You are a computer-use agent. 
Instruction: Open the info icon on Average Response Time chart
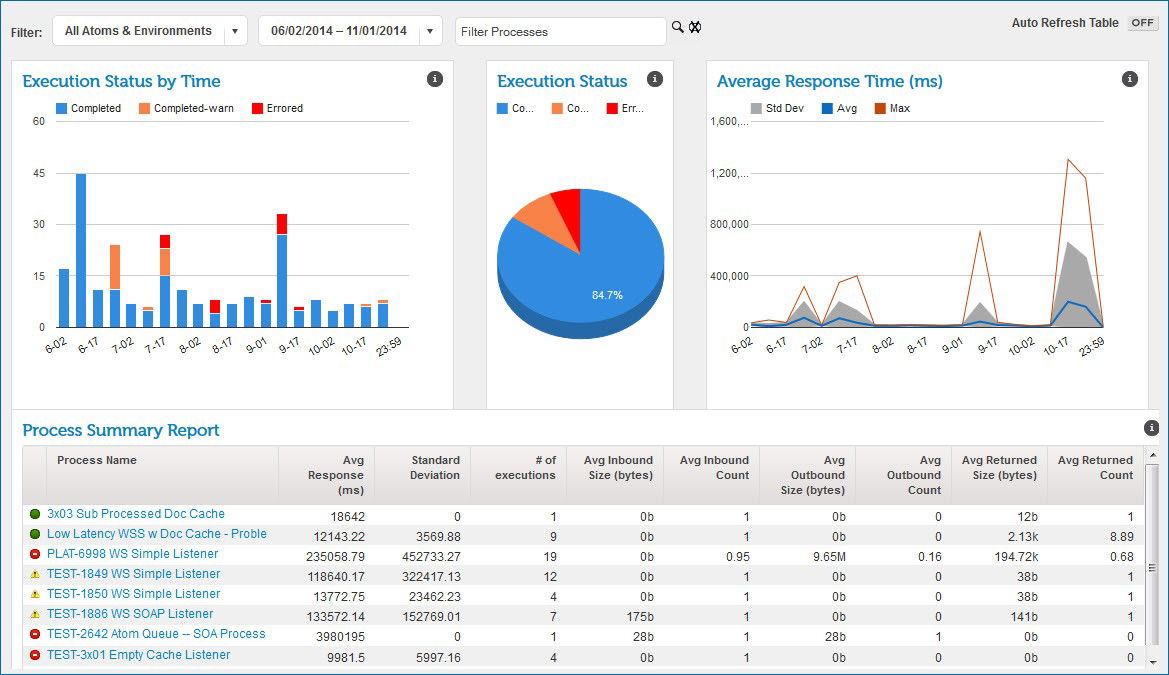[x=1129, y=78]
